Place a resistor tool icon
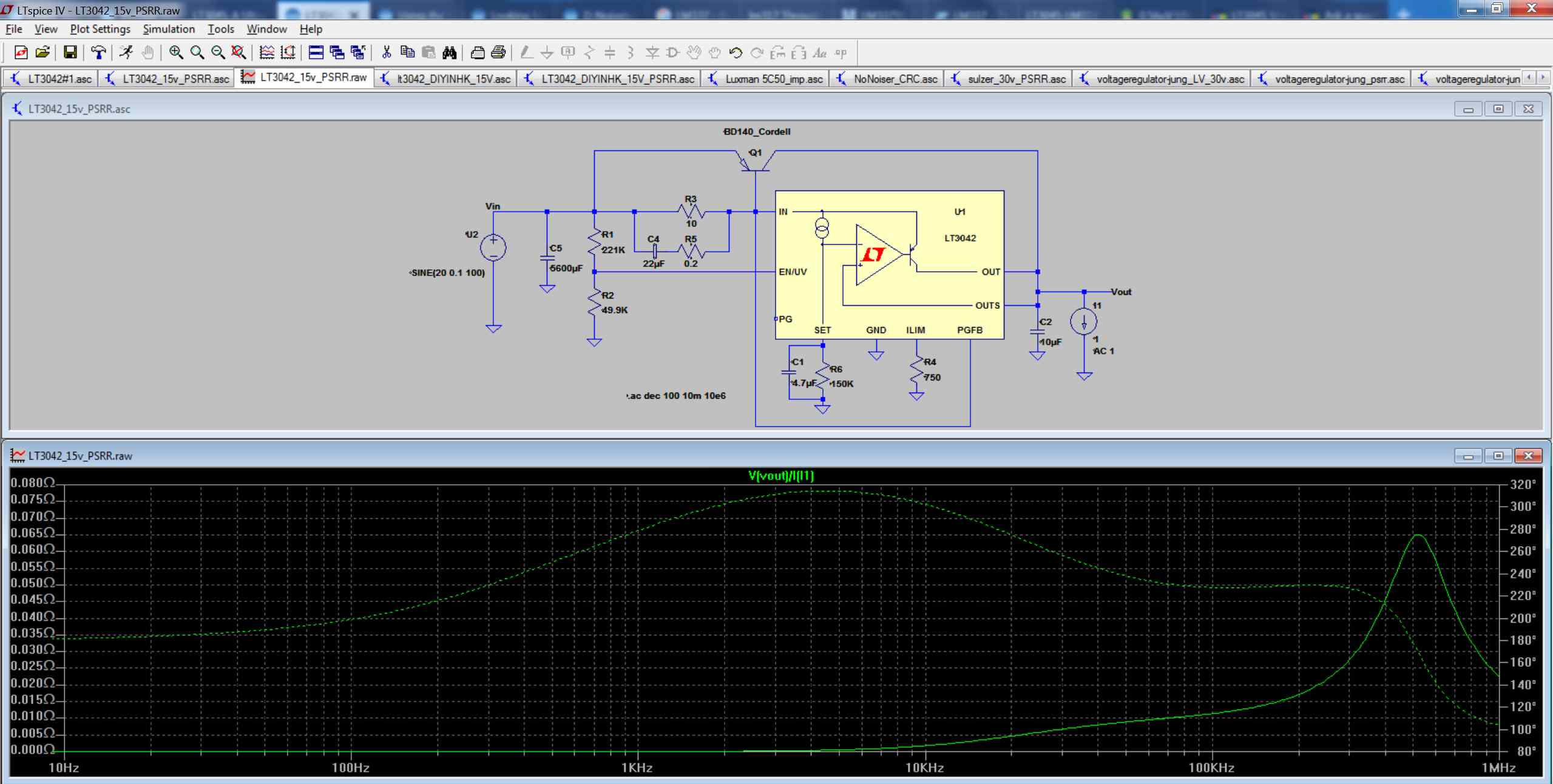 589,53
